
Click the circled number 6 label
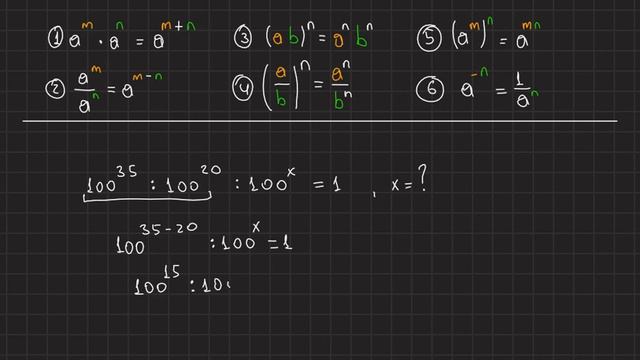[430, 89]
